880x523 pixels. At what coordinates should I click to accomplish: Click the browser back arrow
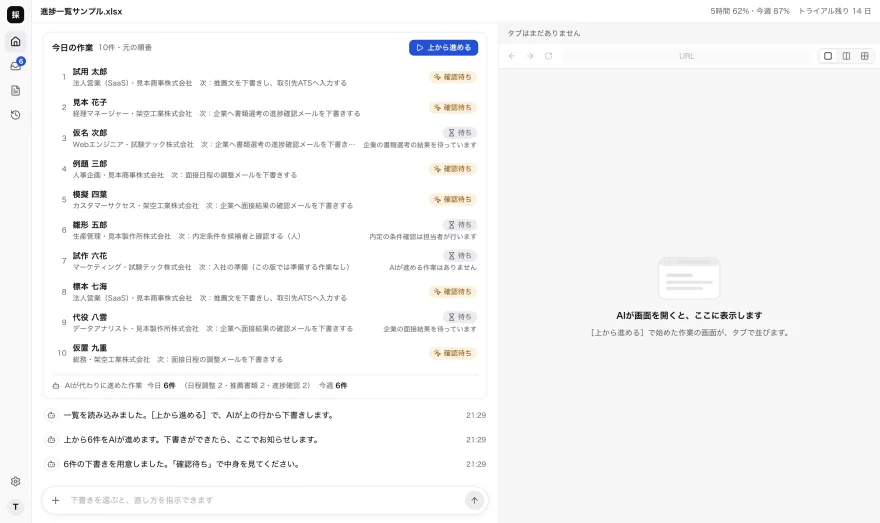[x=512, y=56]
